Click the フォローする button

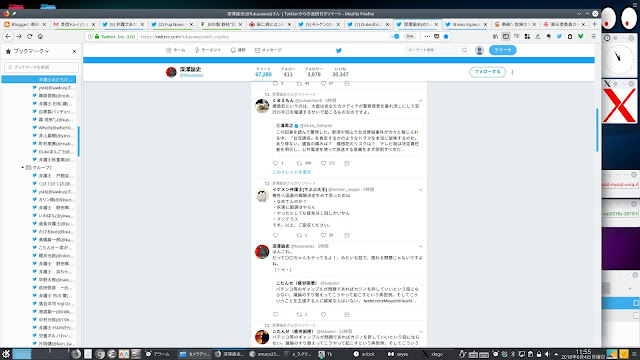[x=487, y=72]
